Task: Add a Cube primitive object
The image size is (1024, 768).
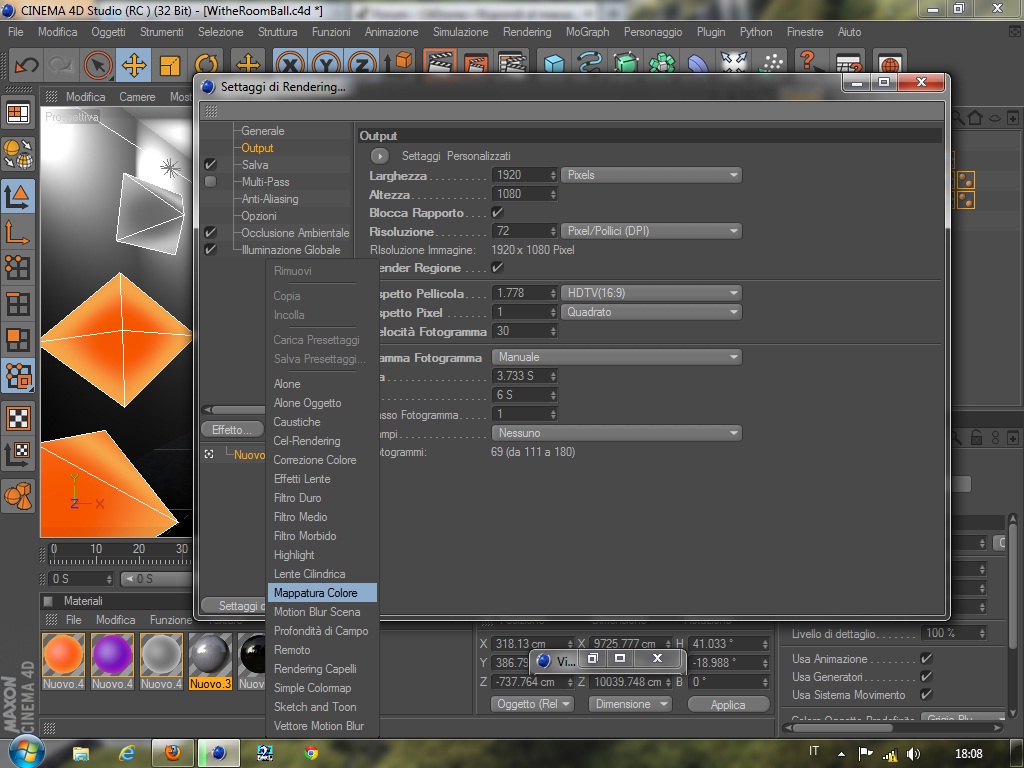Action: [554, 63]
